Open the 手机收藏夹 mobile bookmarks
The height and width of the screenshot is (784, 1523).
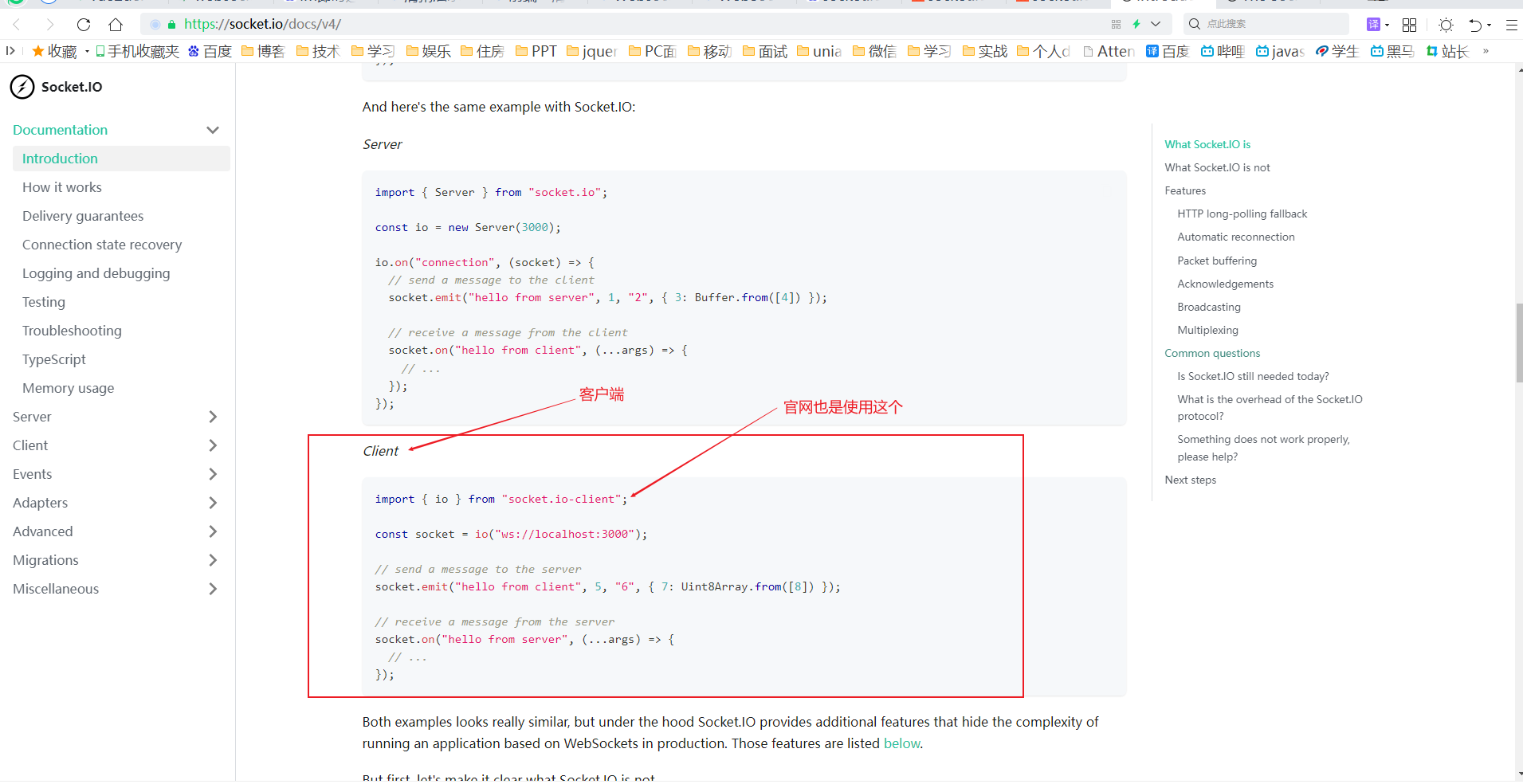coord(138,51)
